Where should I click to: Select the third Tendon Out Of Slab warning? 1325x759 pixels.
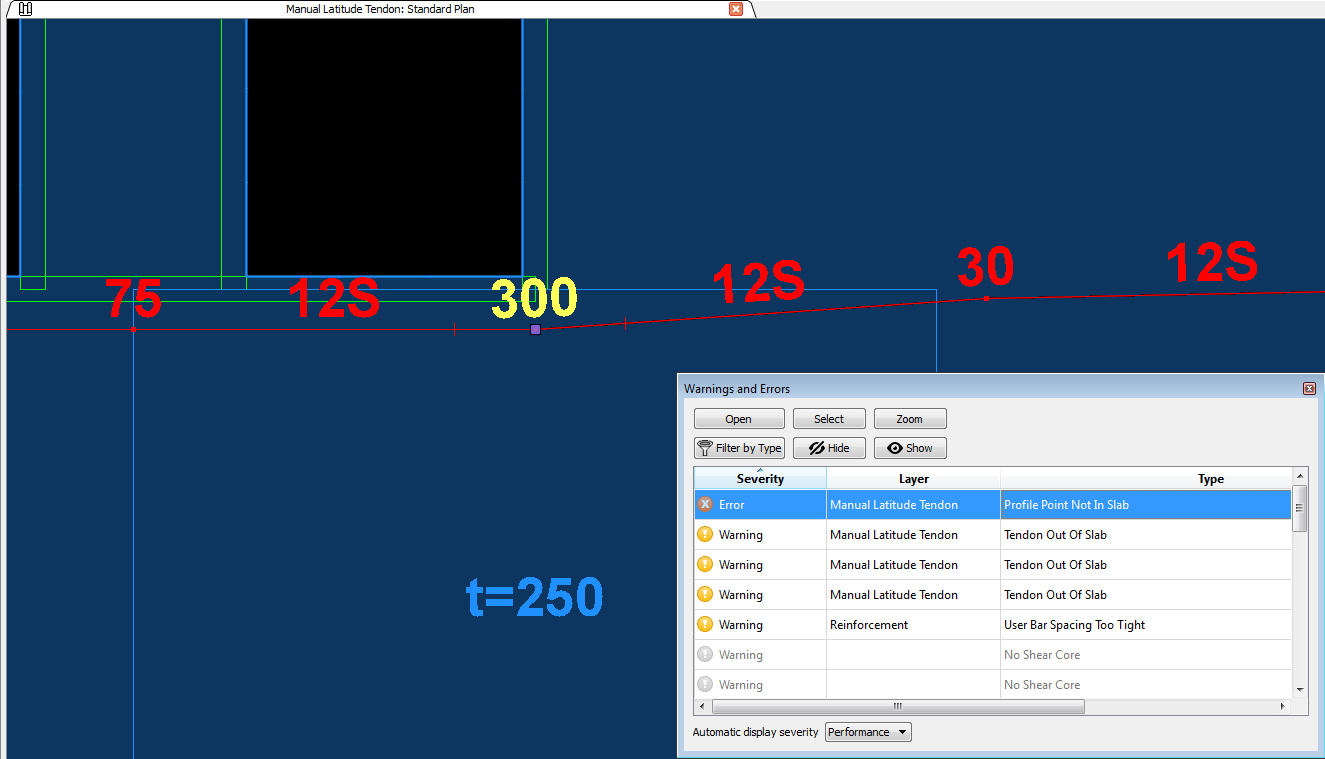pyautogui.click(x=993, y=595)
